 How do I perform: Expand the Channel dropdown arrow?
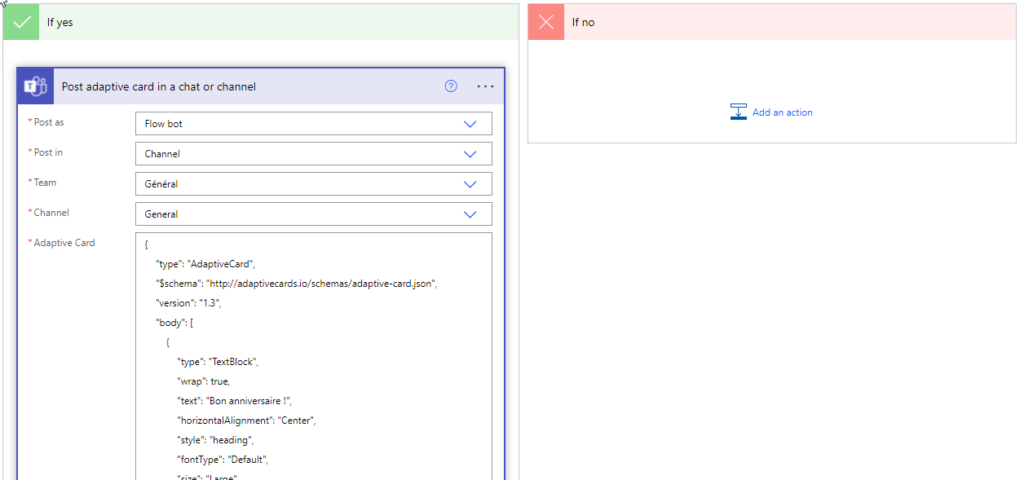(x=470, y=214)
